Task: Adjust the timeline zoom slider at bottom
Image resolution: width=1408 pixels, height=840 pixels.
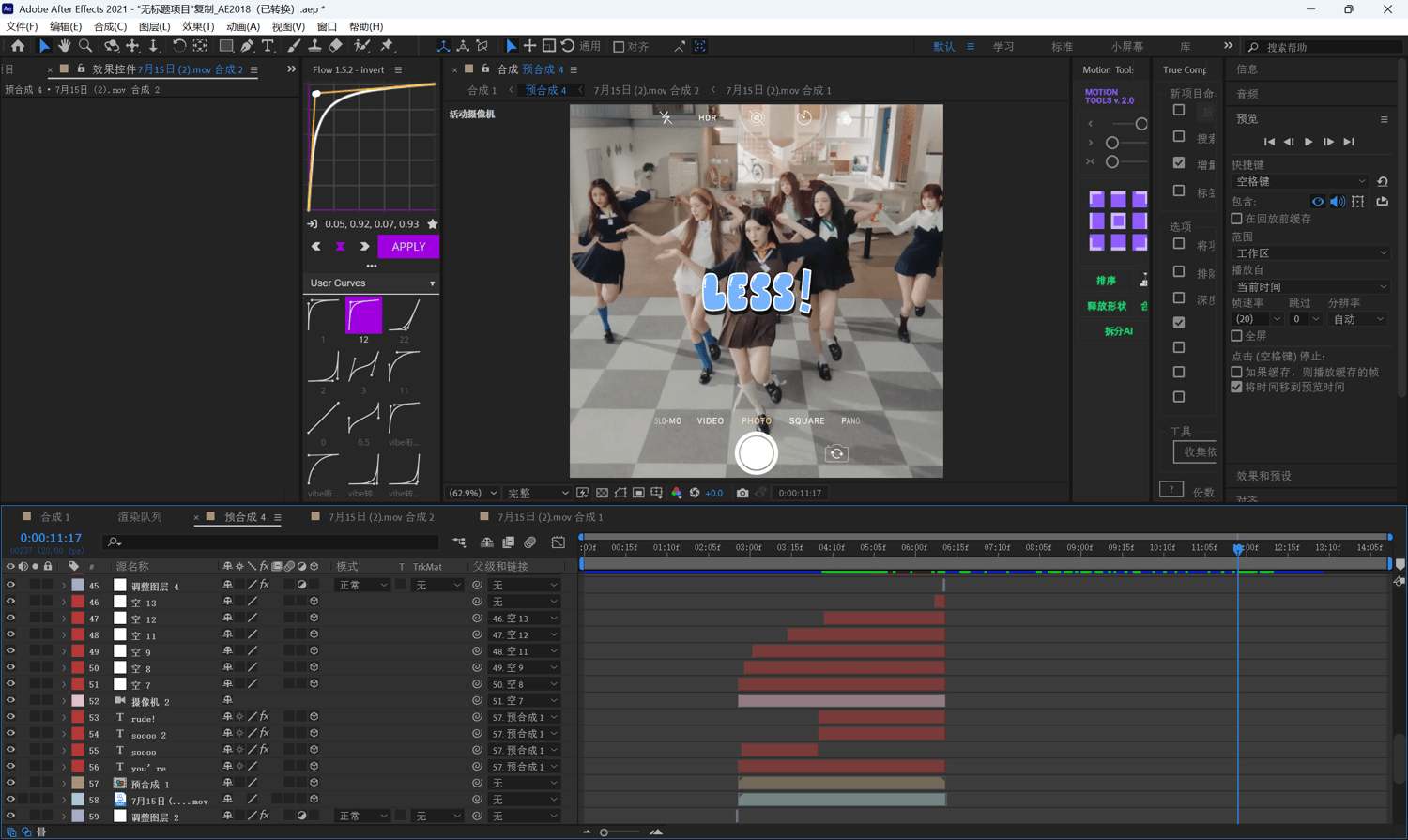Action: 604,832
